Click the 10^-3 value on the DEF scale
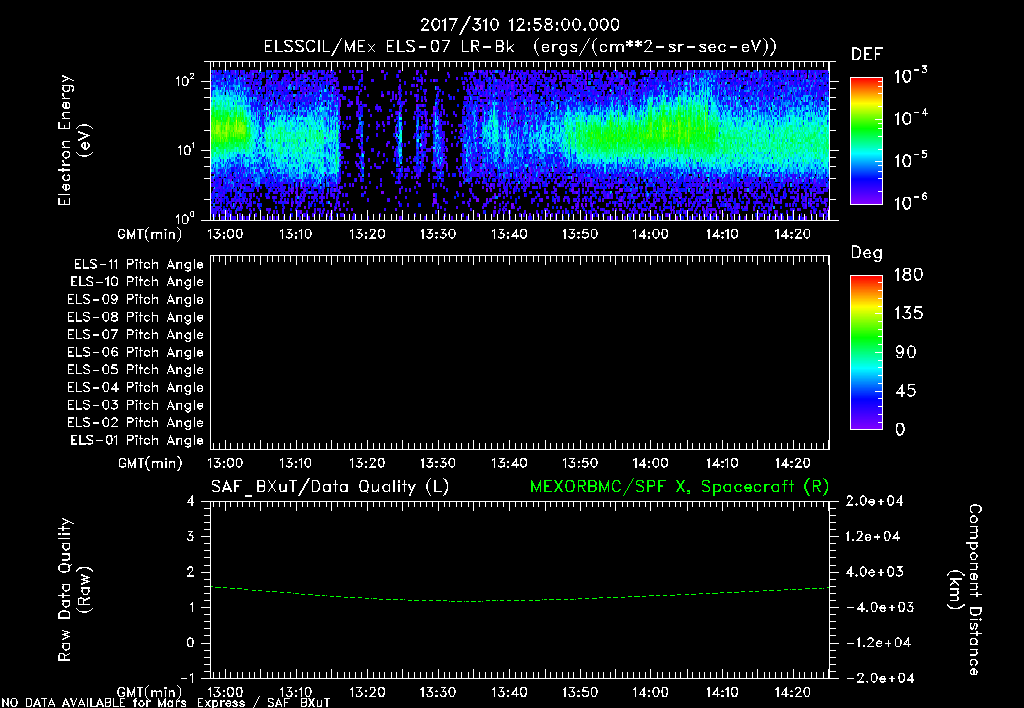The height and width of the screenshot is (708, 1024). [910, 75]
